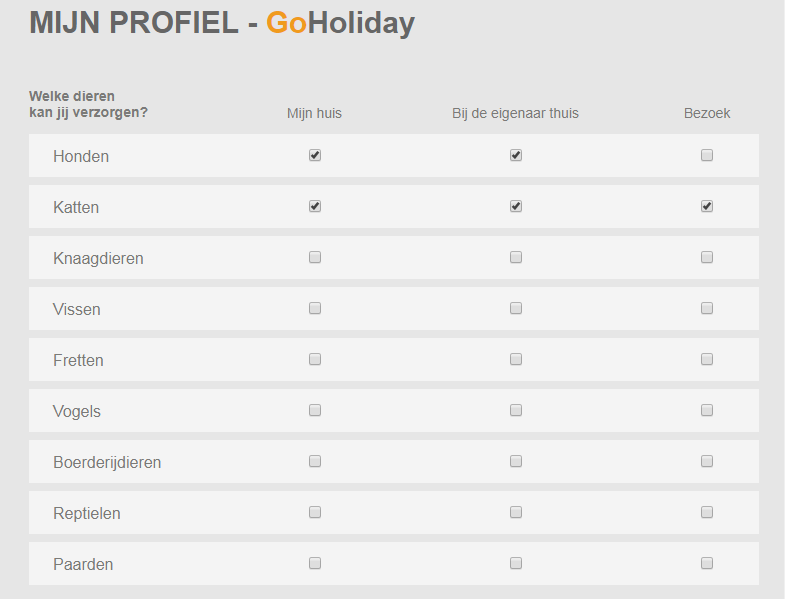Check Knaagdieren Bezoek box
This screenshot has width=785, height=599.
[707, 257]
